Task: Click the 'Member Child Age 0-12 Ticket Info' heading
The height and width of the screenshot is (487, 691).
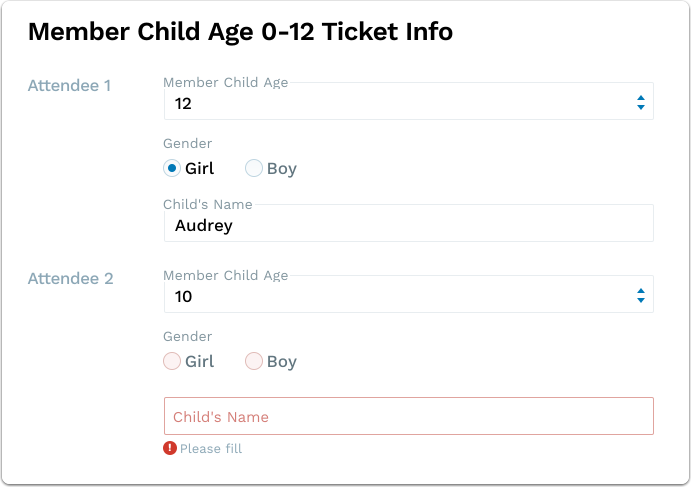Action: (240, 32)
